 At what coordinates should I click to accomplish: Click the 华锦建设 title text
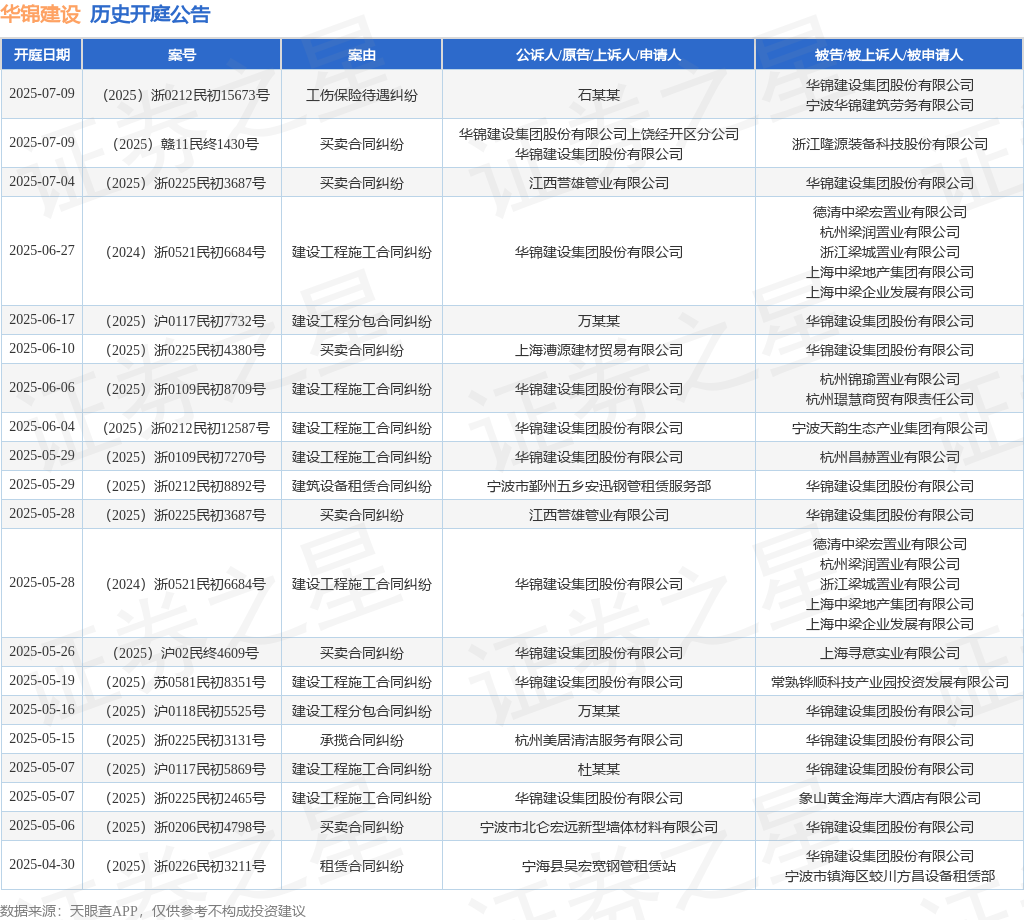(x=40, y=14)
